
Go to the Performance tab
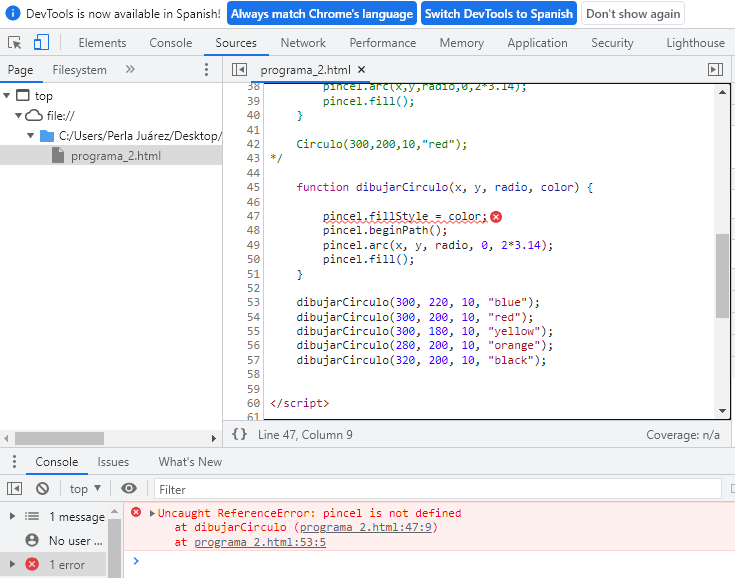pos(382,43)
